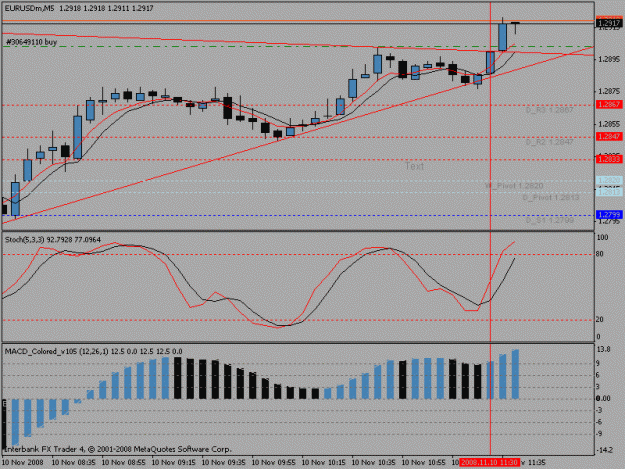The height and width of the screenshot is (469, 625).
Task: Click the MACD zero level 0.00
Action: (603, 398)
